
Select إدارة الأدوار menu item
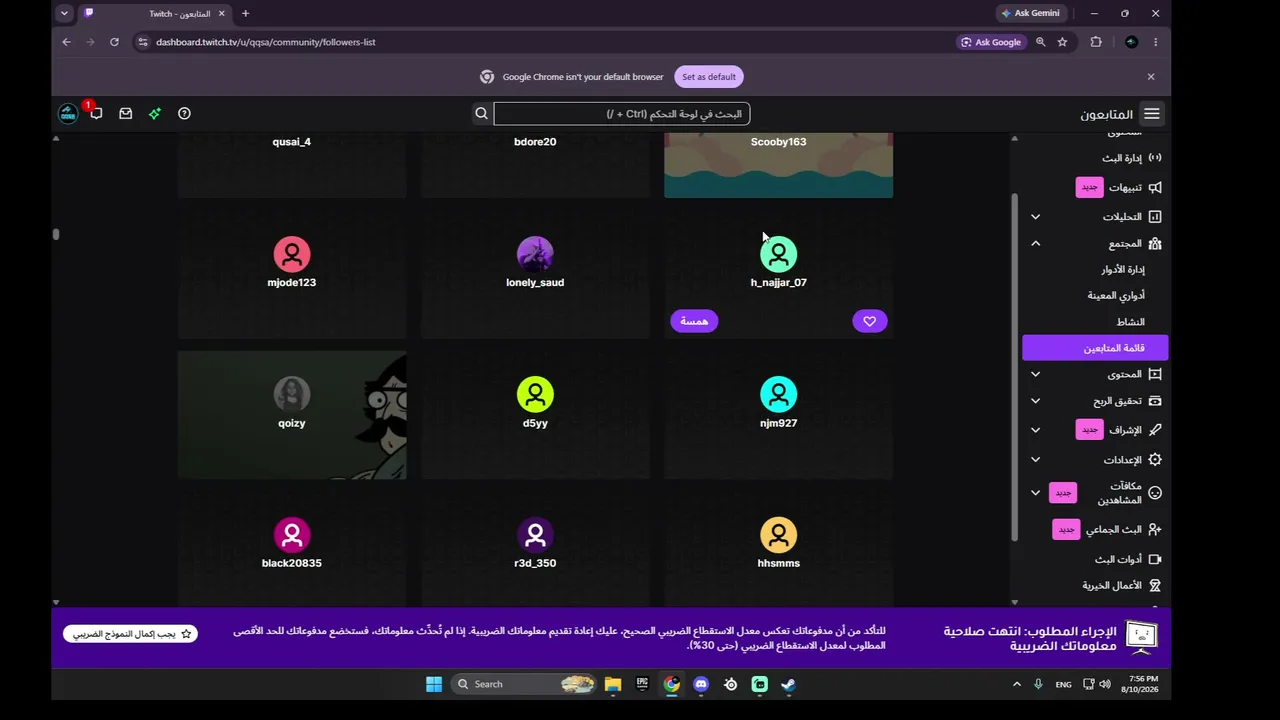click(1123, 270)
